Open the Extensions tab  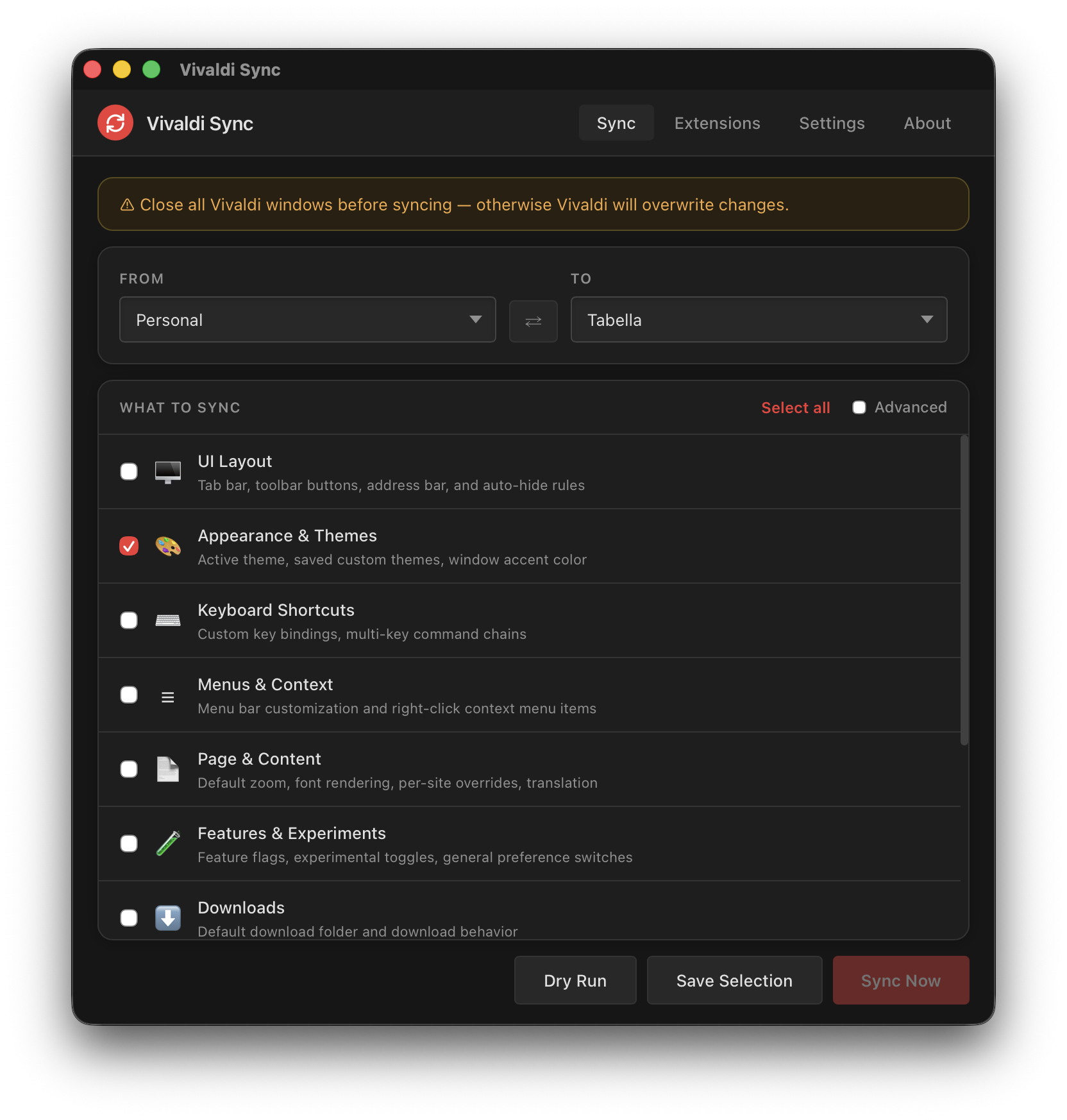717,123
